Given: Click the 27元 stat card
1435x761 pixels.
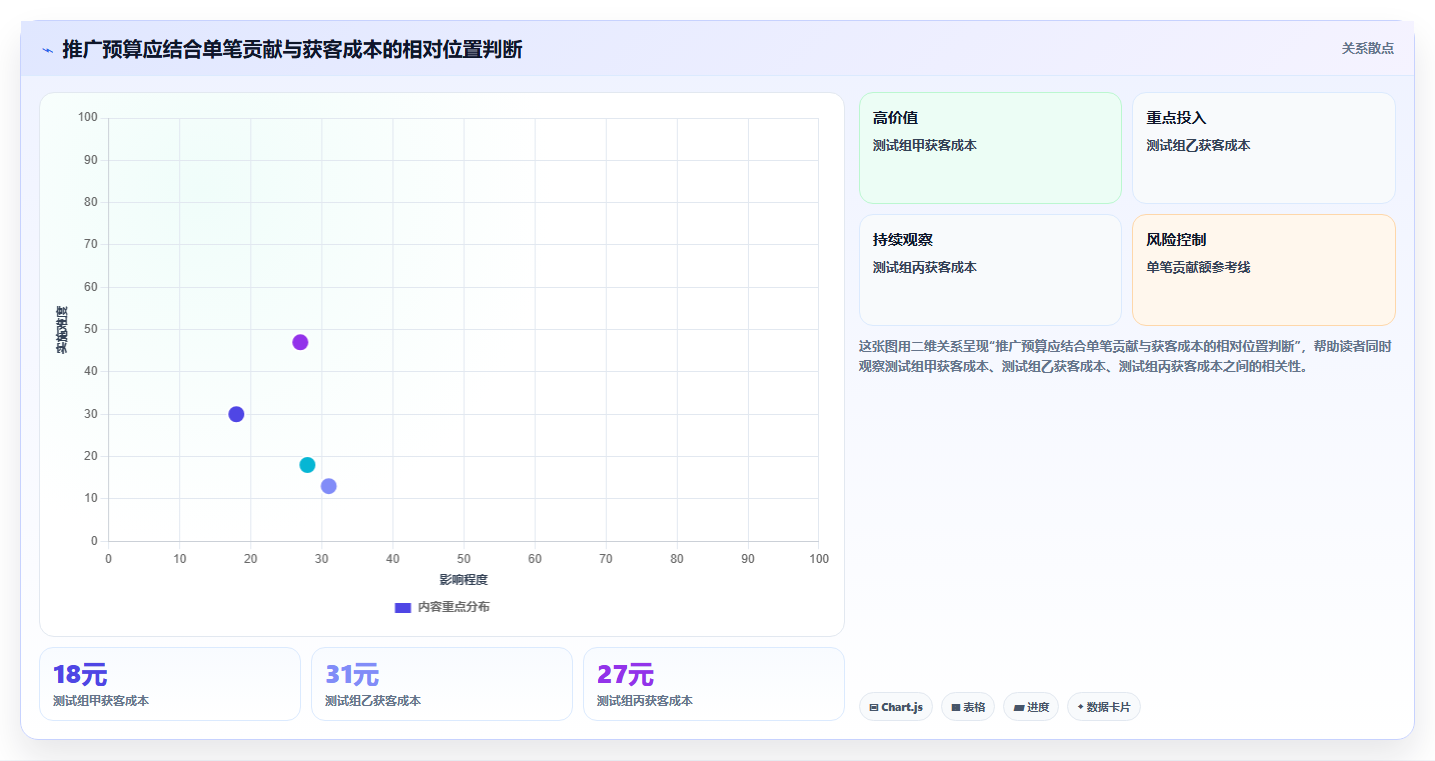Looking at the screenshot, I should click(714, 684).
